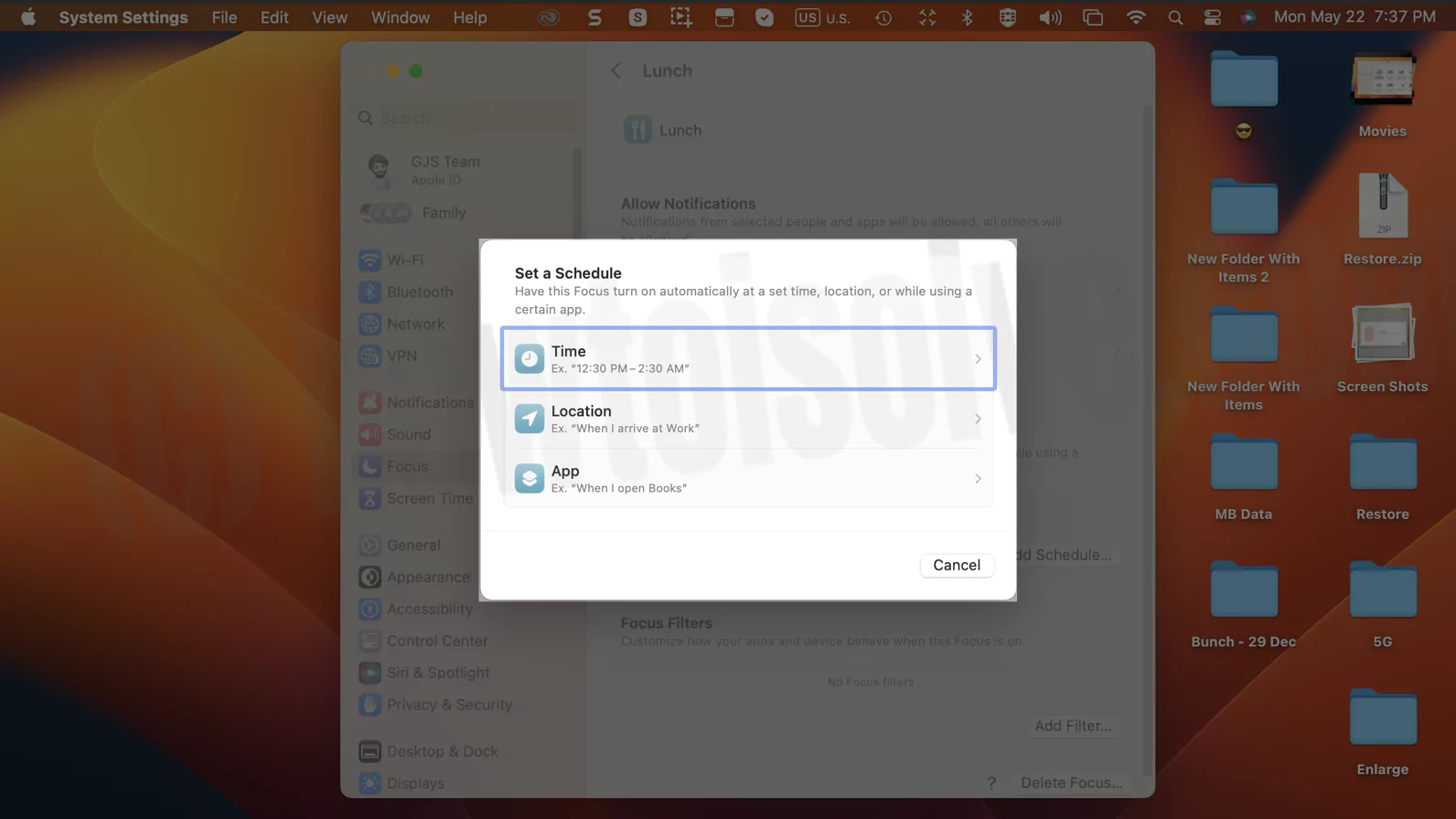Viewport: 1456px width, 819px height.
Task: Click the Bluetooth menu bar icon
Action: tap(967, 17)
